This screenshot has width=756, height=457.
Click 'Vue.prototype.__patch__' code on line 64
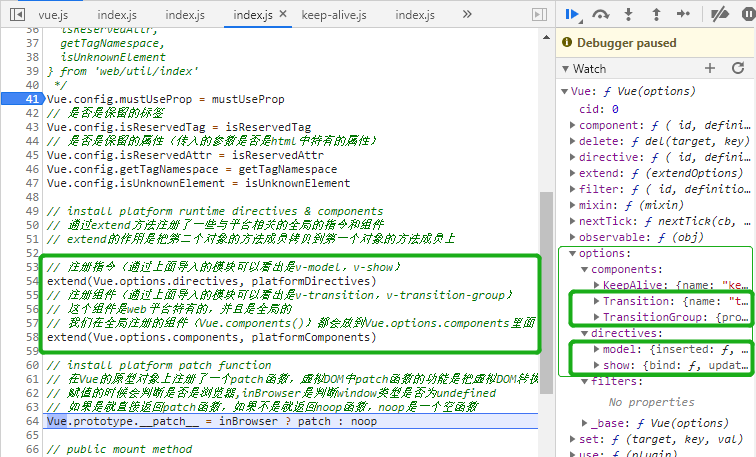(x=122, y=421)
